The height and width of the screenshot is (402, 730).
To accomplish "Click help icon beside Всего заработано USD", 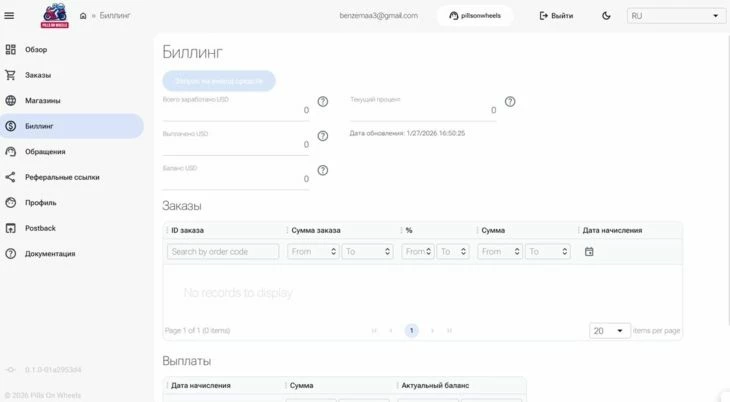I will tap(323, 102).
